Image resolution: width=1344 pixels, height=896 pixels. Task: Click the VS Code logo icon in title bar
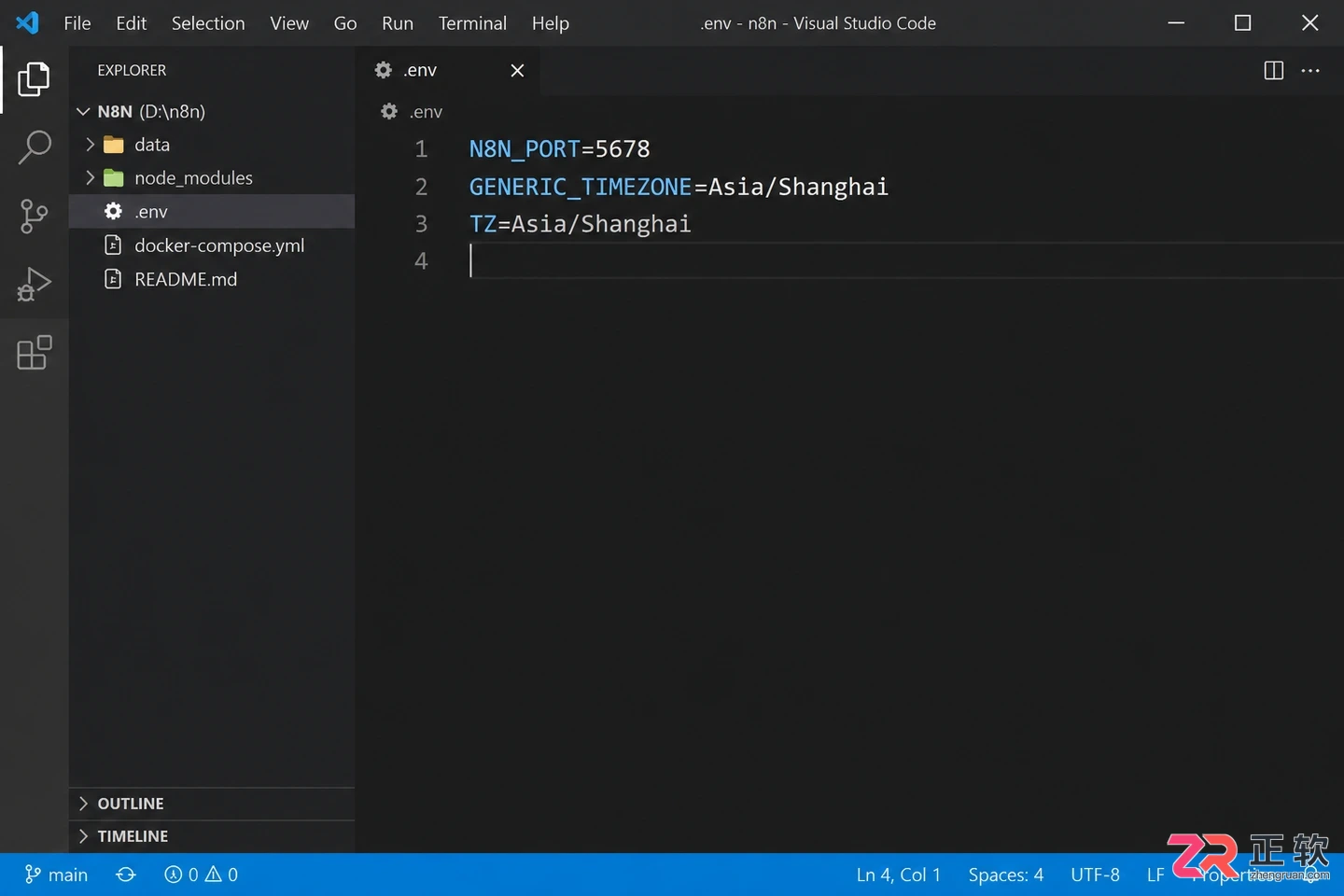27,22
